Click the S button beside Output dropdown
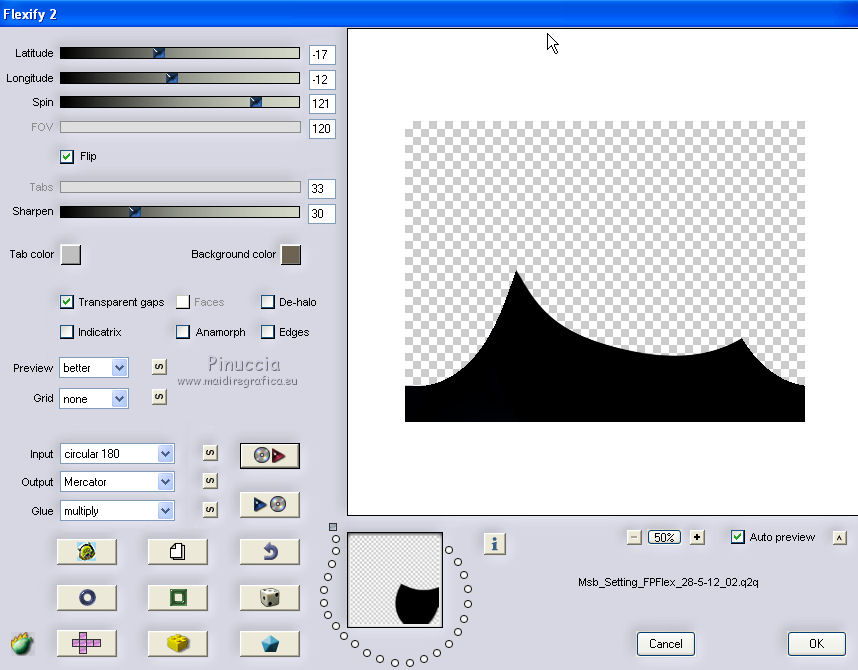This screenshot has height=670, width=858. (x=210, y=481)
